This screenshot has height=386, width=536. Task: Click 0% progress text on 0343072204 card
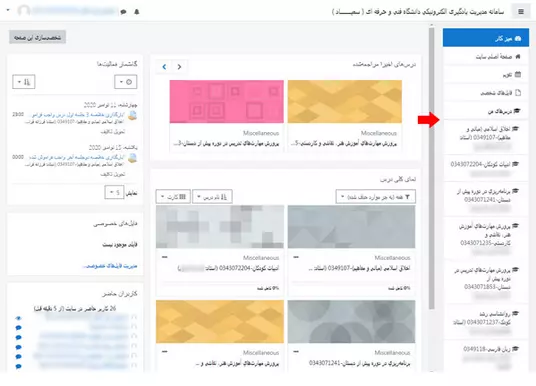click(x=268, y=288)
